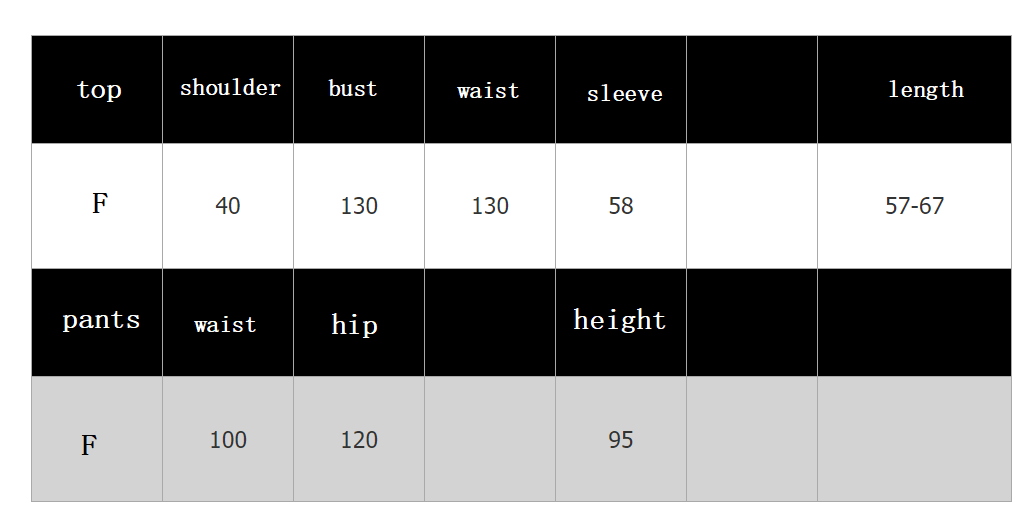Click the "bust" column header
Image resolution: width=1018 pixels, height=506 pixels.
pyautogui.click(x=353, y=88)
